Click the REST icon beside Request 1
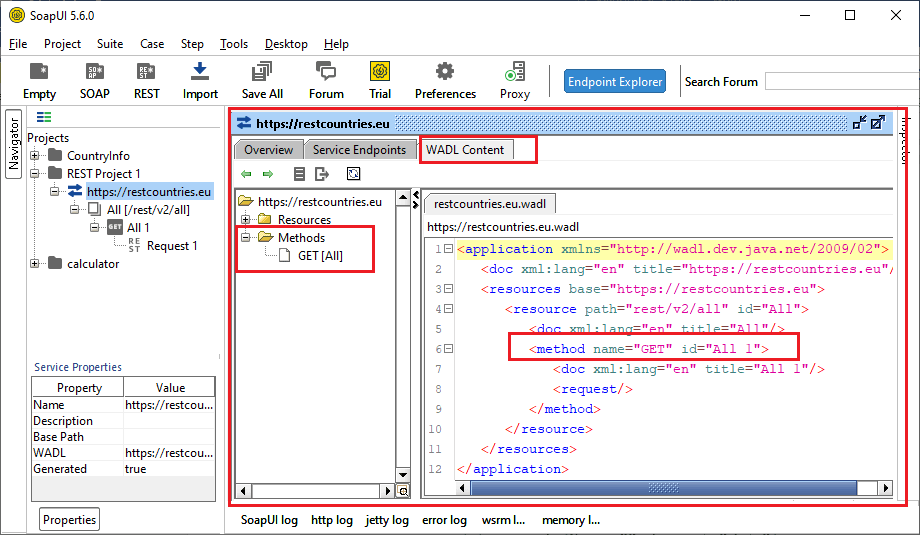This screenshot has width=920, height=536. (x=134, y=245)
